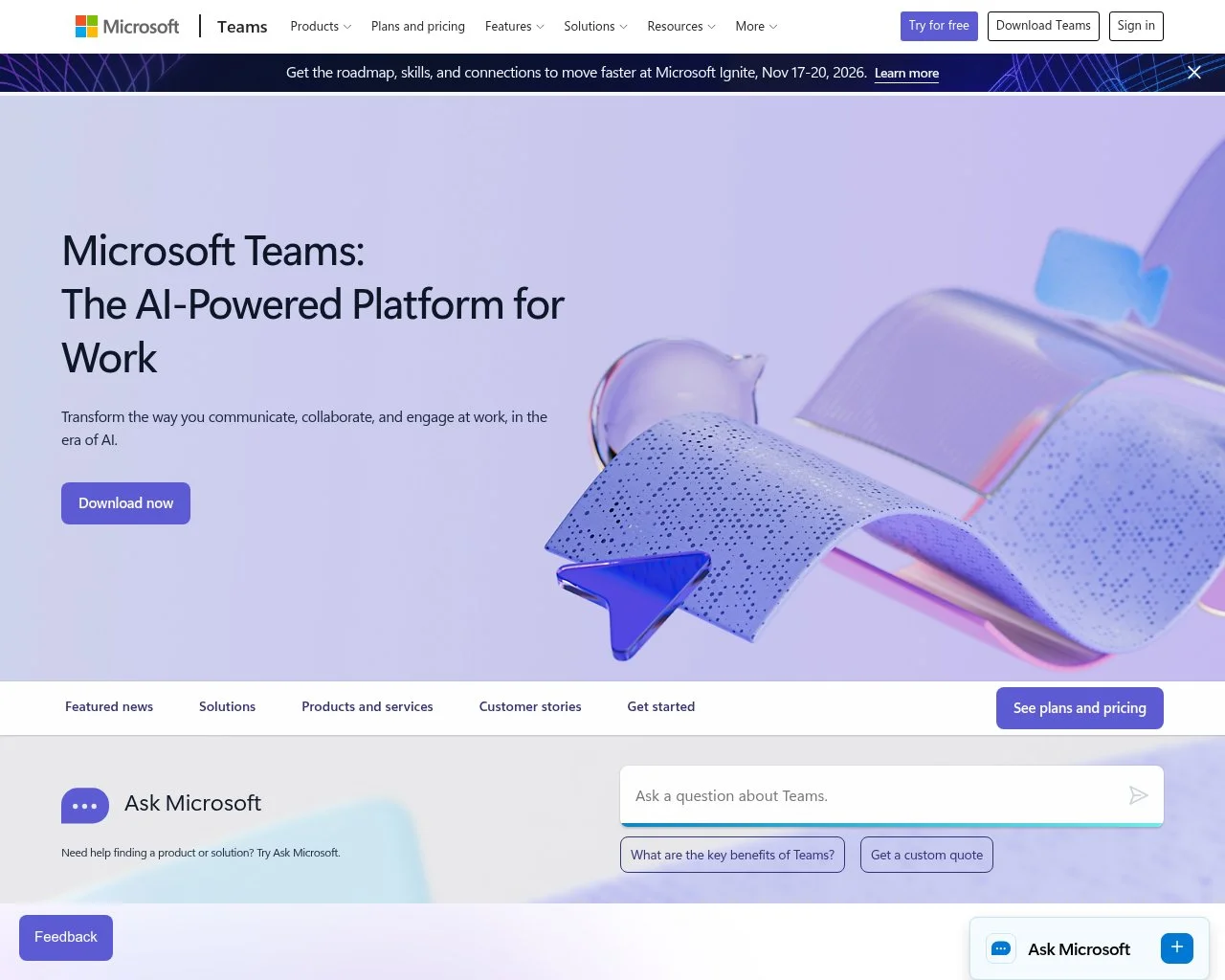Click the Try for free button
This screenshot has width=1225, height=980.
[x=939, y=26]
